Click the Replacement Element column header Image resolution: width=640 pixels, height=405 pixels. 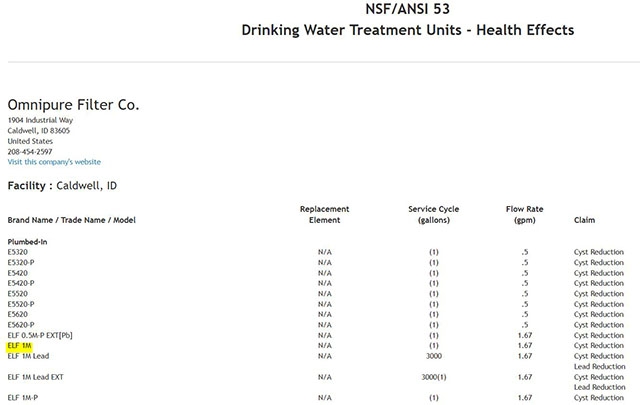pyautogui.click(x=324, y=213)
